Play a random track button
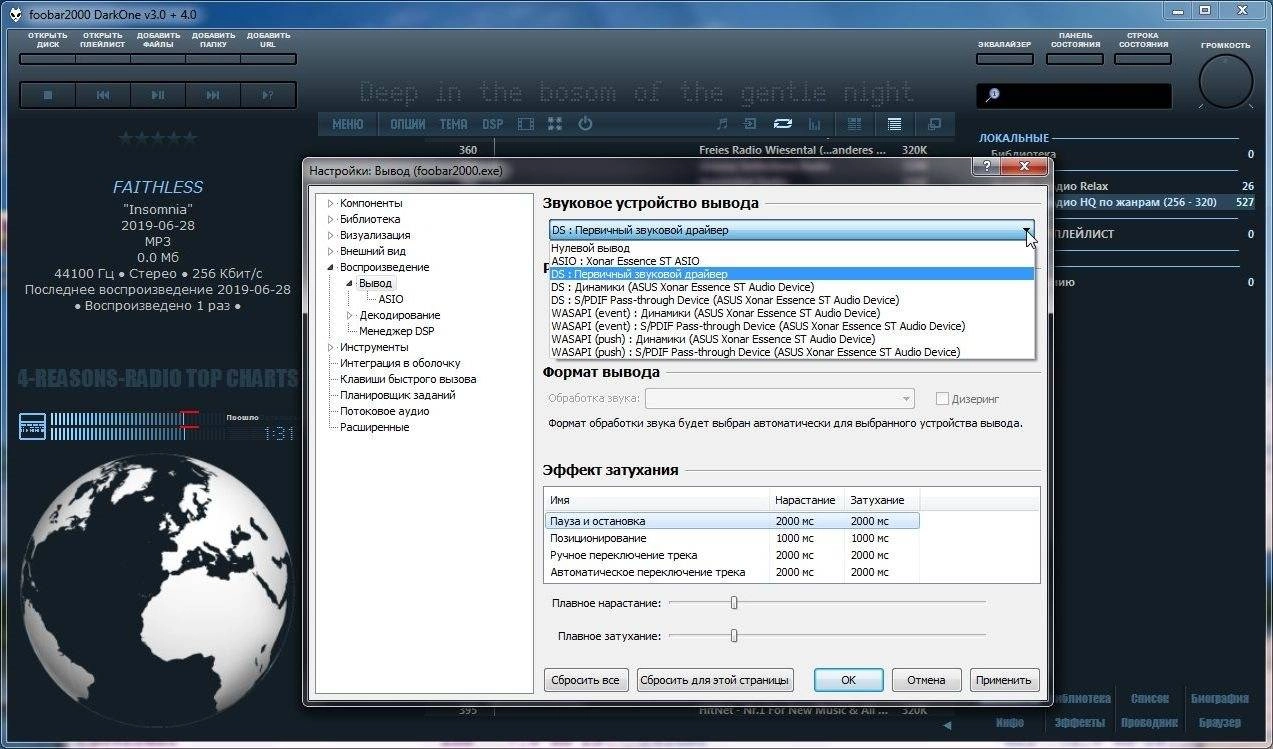Screen dimensions: 1273x749 [x=268, y=95]
